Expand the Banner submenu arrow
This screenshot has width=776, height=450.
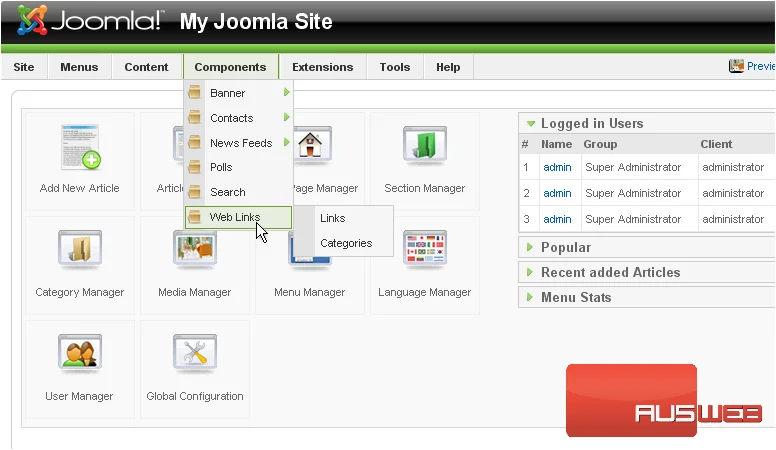point(286,92)
